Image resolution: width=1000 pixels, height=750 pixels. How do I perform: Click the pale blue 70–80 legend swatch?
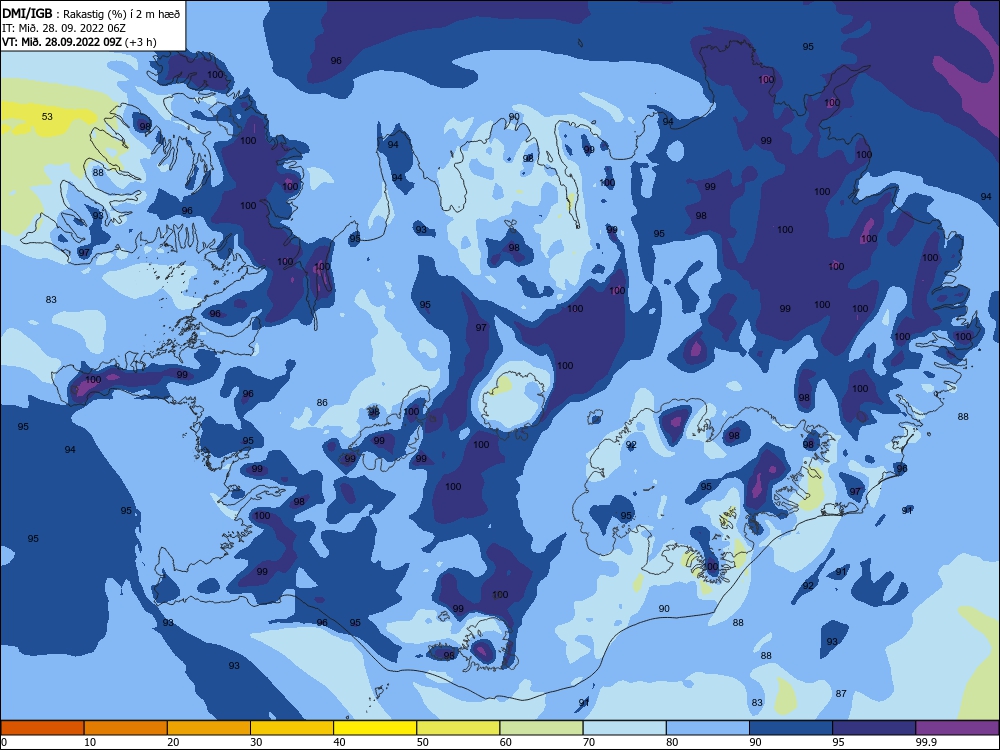(625, 728)
